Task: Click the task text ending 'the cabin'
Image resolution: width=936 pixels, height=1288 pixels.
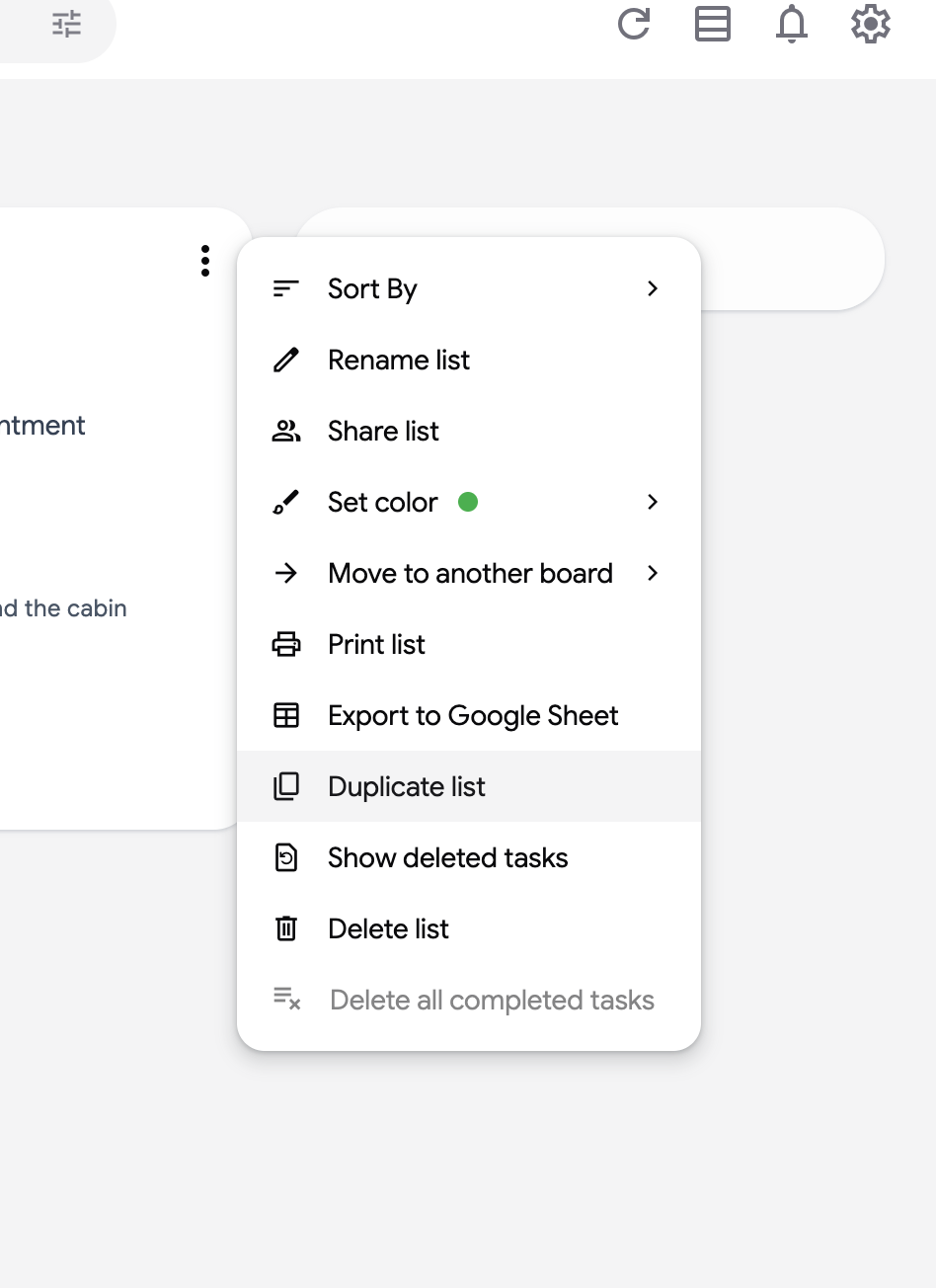Action: tap(63, 608)
